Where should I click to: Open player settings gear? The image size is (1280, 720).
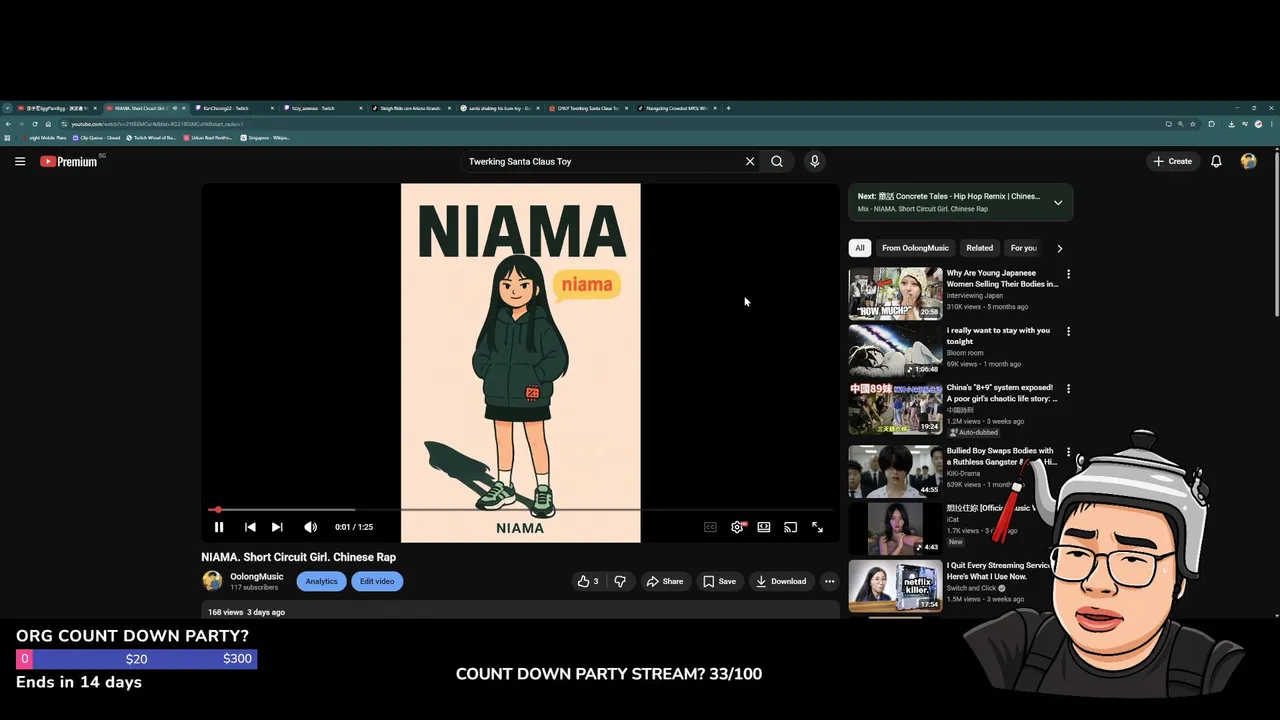pyautogui.click(x=737, y=527)
